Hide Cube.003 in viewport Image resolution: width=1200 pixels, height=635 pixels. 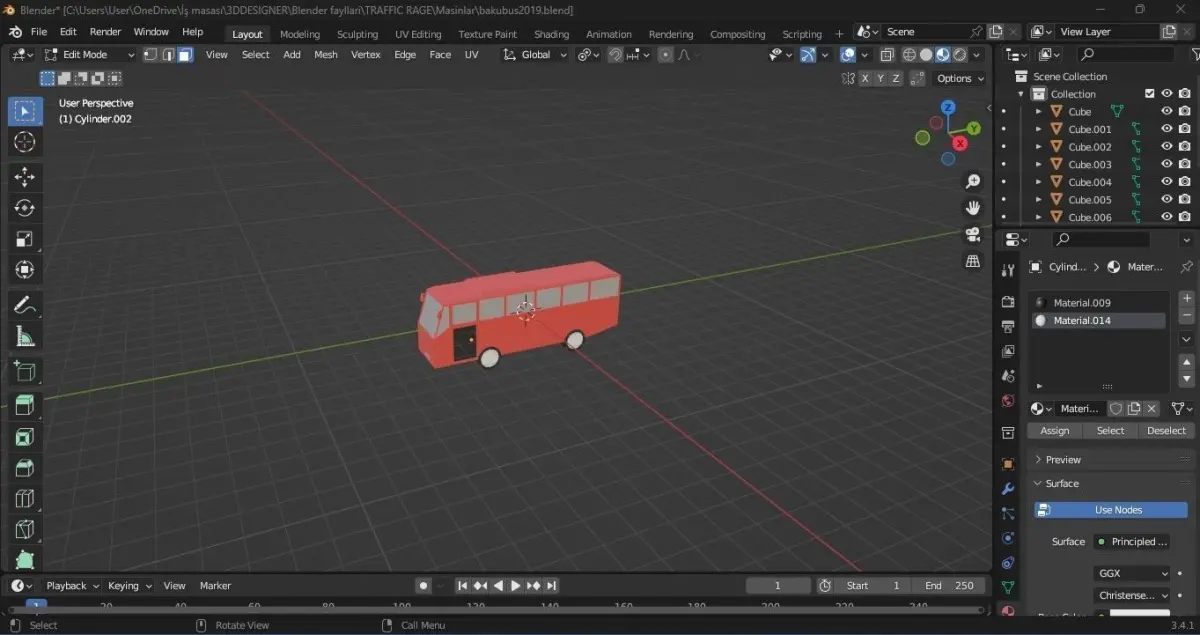pyautogui.click(x=1166, y=164)
